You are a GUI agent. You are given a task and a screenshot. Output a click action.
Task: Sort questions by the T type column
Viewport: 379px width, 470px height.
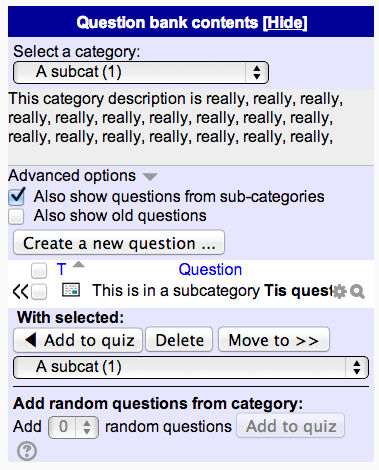(61, 269)
